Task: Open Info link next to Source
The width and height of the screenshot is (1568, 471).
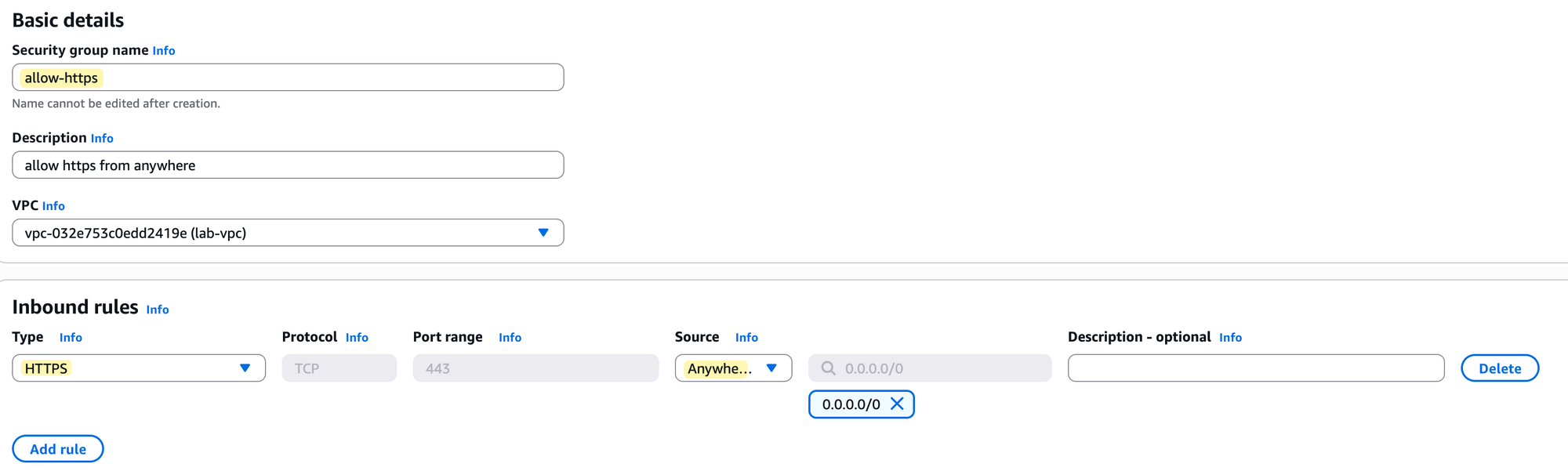Action: (746, 338)
